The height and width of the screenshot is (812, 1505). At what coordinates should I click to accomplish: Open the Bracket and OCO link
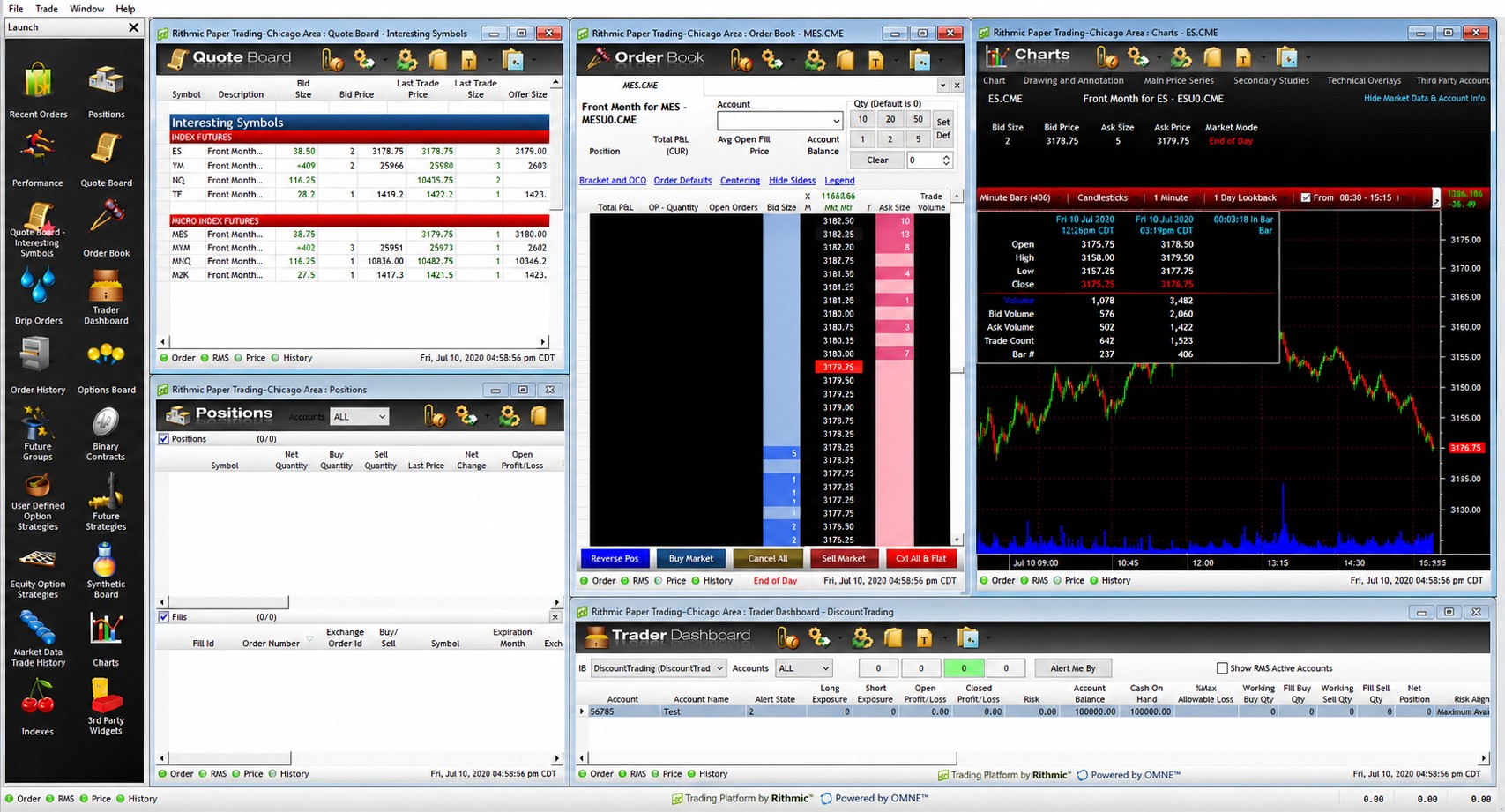coord(613,181)
